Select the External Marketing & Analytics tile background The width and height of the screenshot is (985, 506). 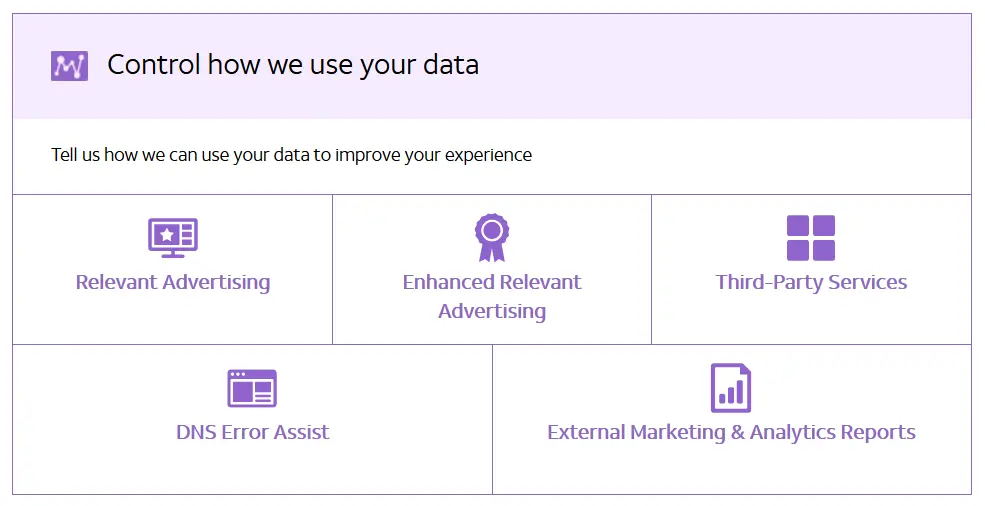pyautogui.click(x=600, y=470)
